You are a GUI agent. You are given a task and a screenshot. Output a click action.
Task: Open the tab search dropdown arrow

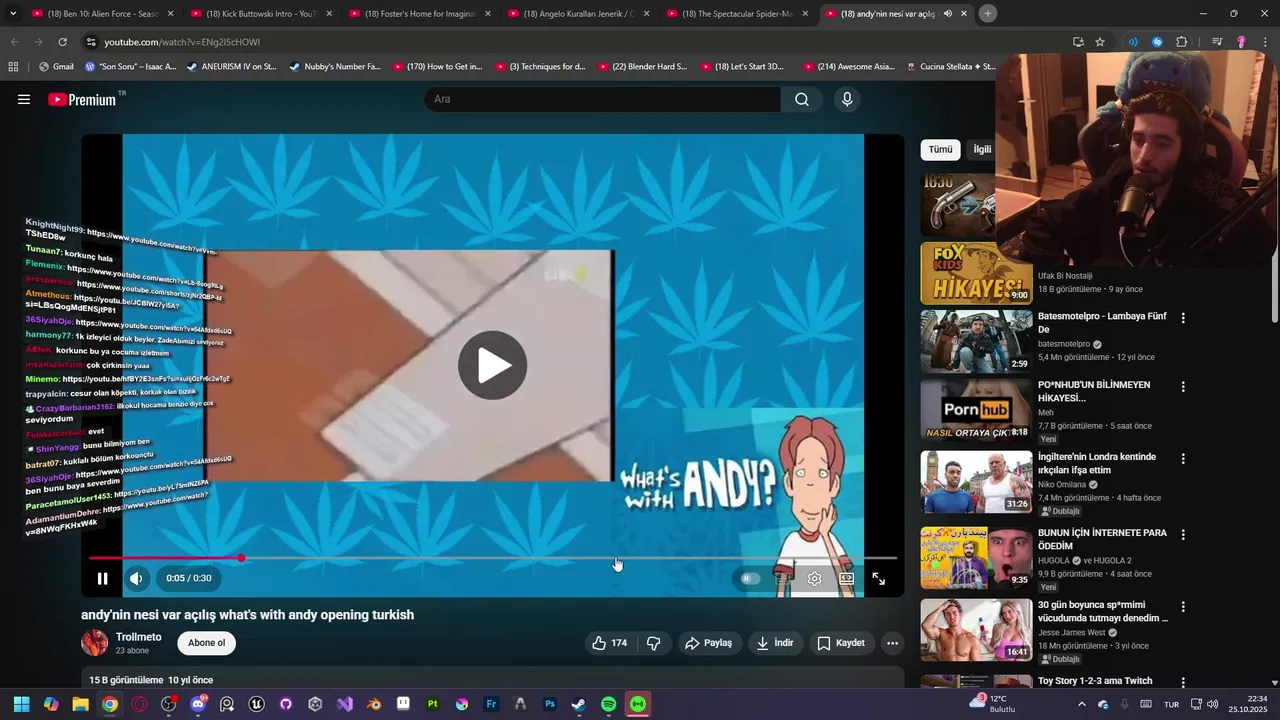coord(13,14)
